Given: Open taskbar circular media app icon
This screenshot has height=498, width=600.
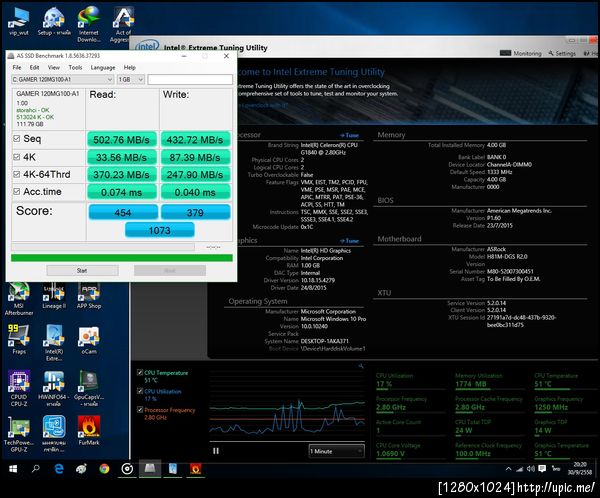Looking at the screenshot, I should click(127, 469).
